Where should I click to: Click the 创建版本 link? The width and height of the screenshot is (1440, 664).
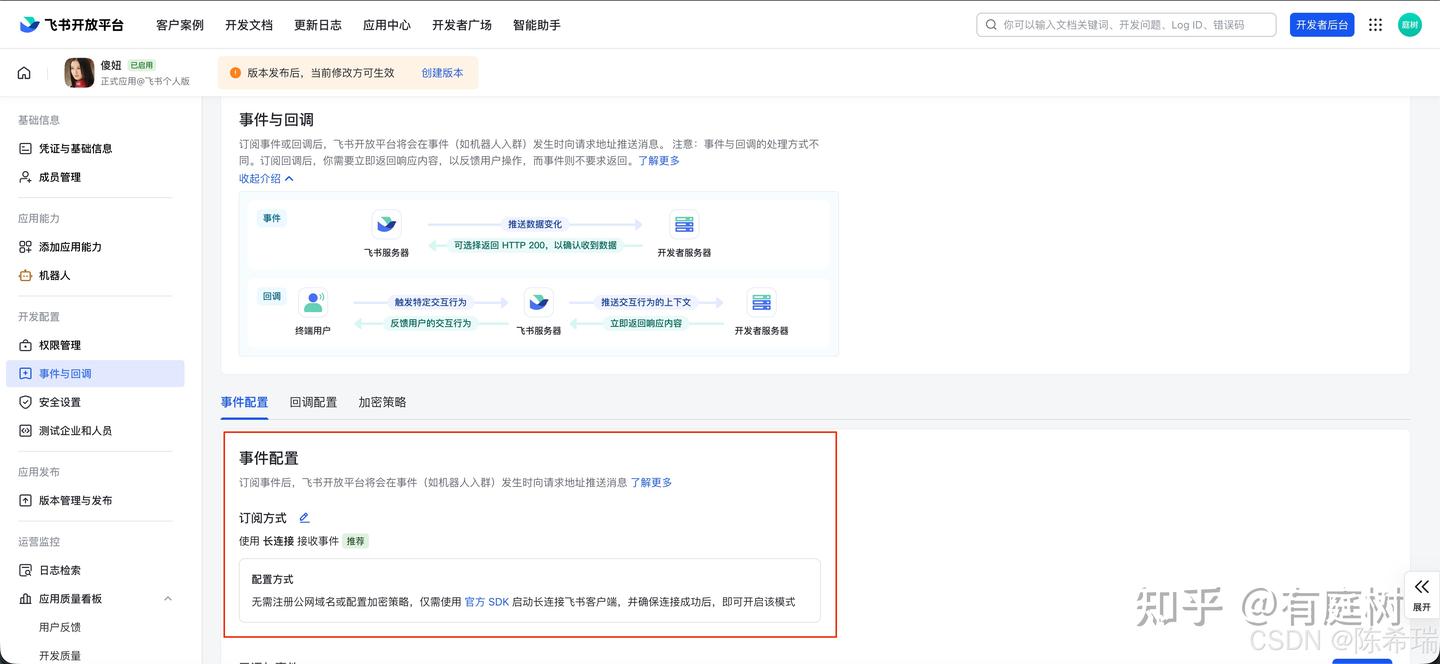pyautogui.click(x=442, y=73)
